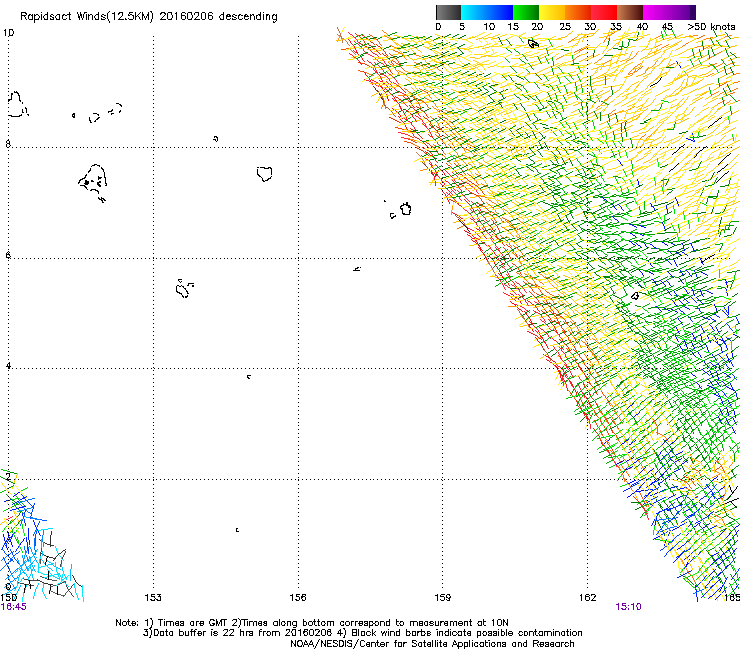The width and height of the screenshot is (740, 650).
Task: Click the legend's '45' speed label
Action: 667,27
